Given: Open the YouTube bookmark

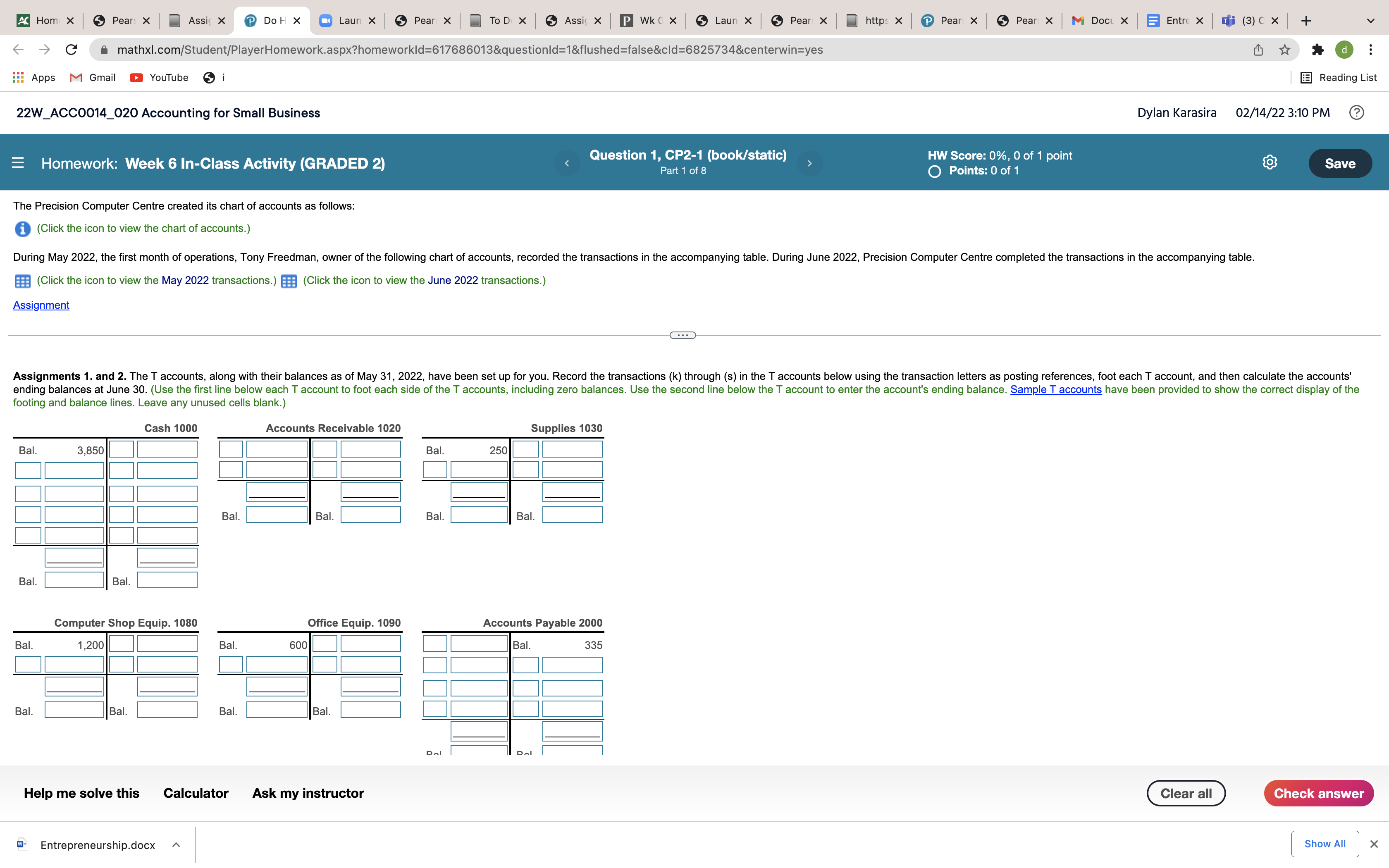Looking at the screenshot, I should pos(160,78).
